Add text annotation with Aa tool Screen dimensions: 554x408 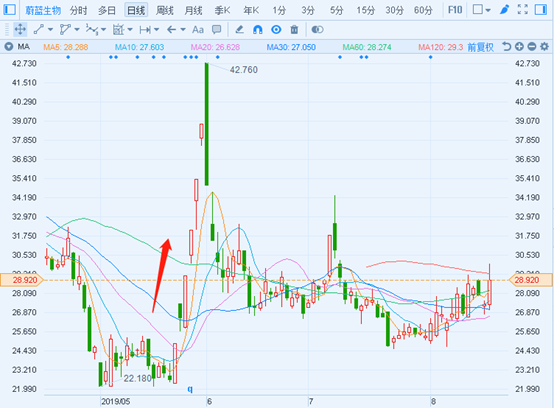pos(198,30)
